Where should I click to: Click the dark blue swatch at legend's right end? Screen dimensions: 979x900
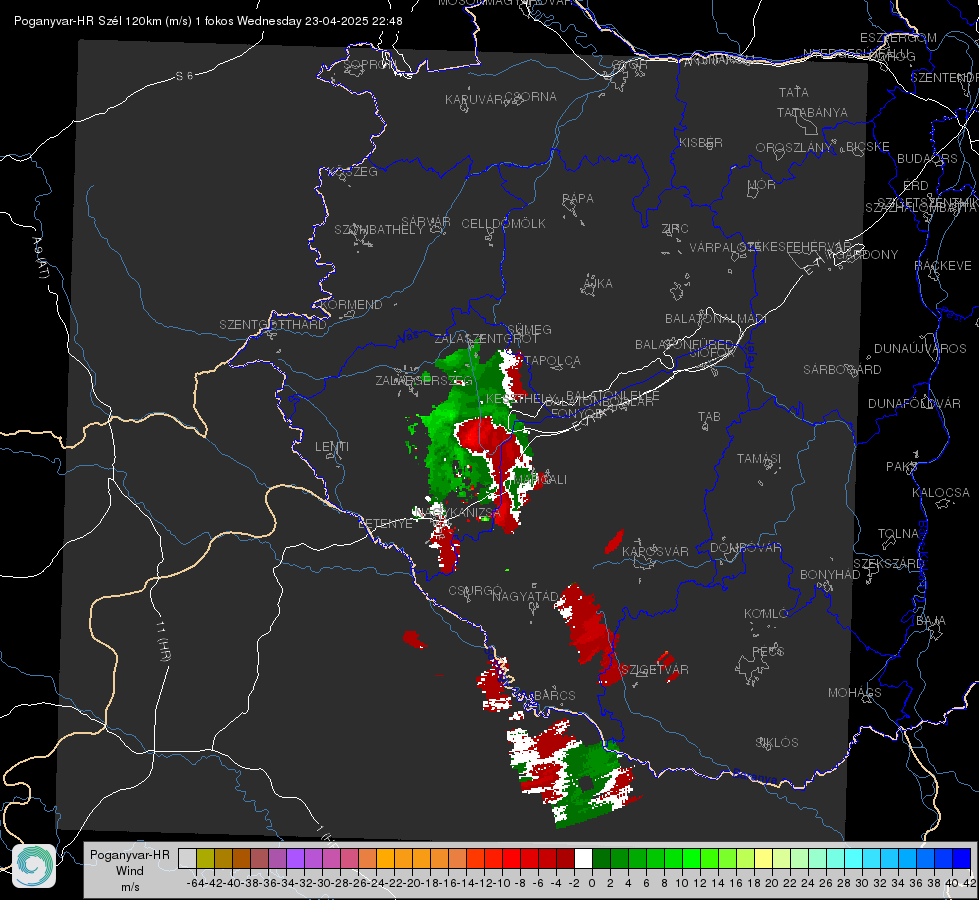(x=962, y=858)
